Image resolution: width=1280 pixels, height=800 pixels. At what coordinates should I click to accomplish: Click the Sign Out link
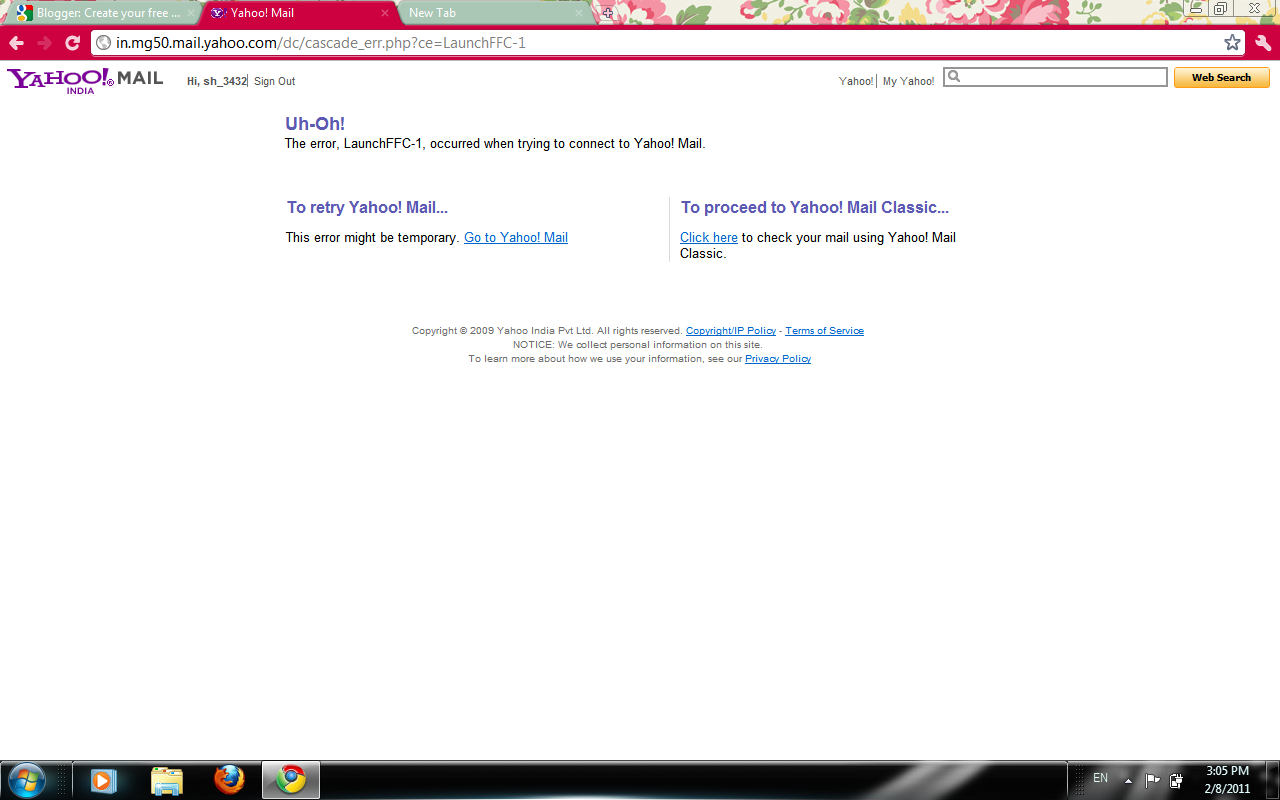[x=274, y=81]
